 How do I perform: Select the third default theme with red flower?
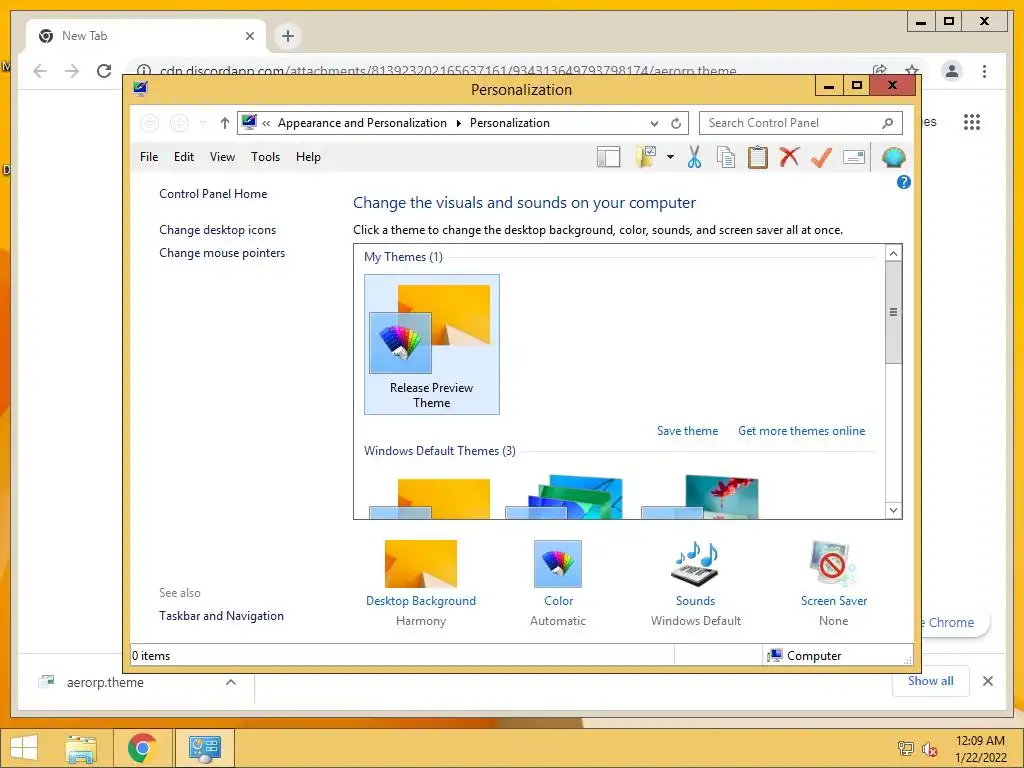[701, 498]
